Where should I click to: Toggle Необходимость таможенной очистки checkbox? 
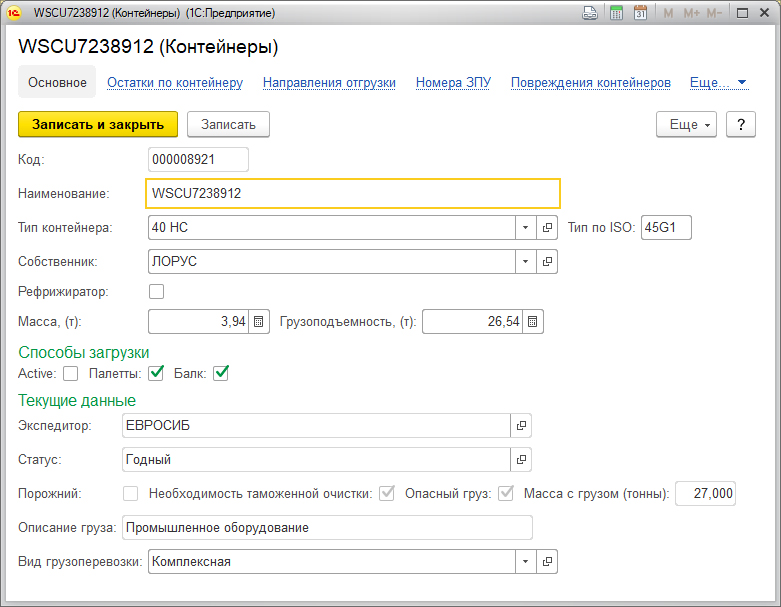[387, 493]
